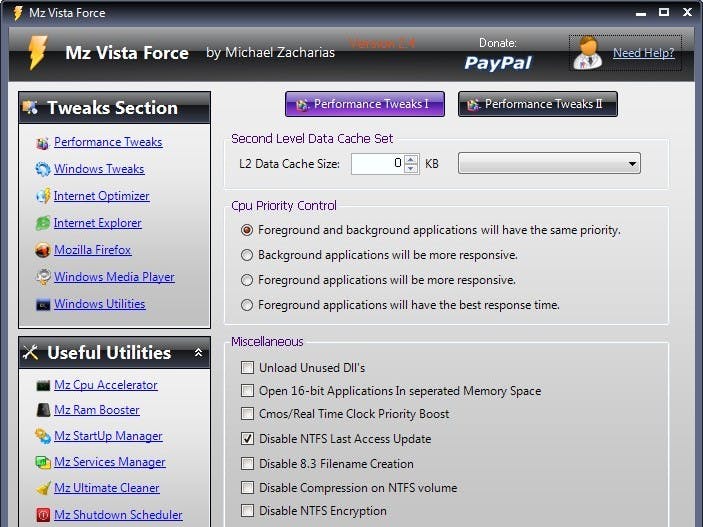Viewport: 703px width, 527px height.
Task: Check Disable Compression on NTFS volume
Action: (247, 488)
